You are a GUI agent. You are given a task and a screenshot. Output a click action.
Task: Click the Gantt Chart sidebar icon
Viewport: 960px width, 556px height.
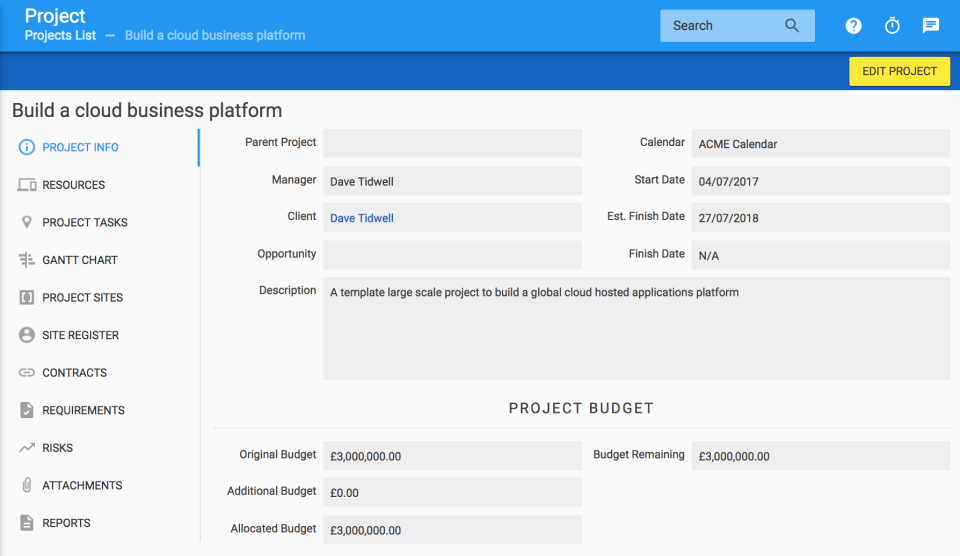tap(27, 260)
